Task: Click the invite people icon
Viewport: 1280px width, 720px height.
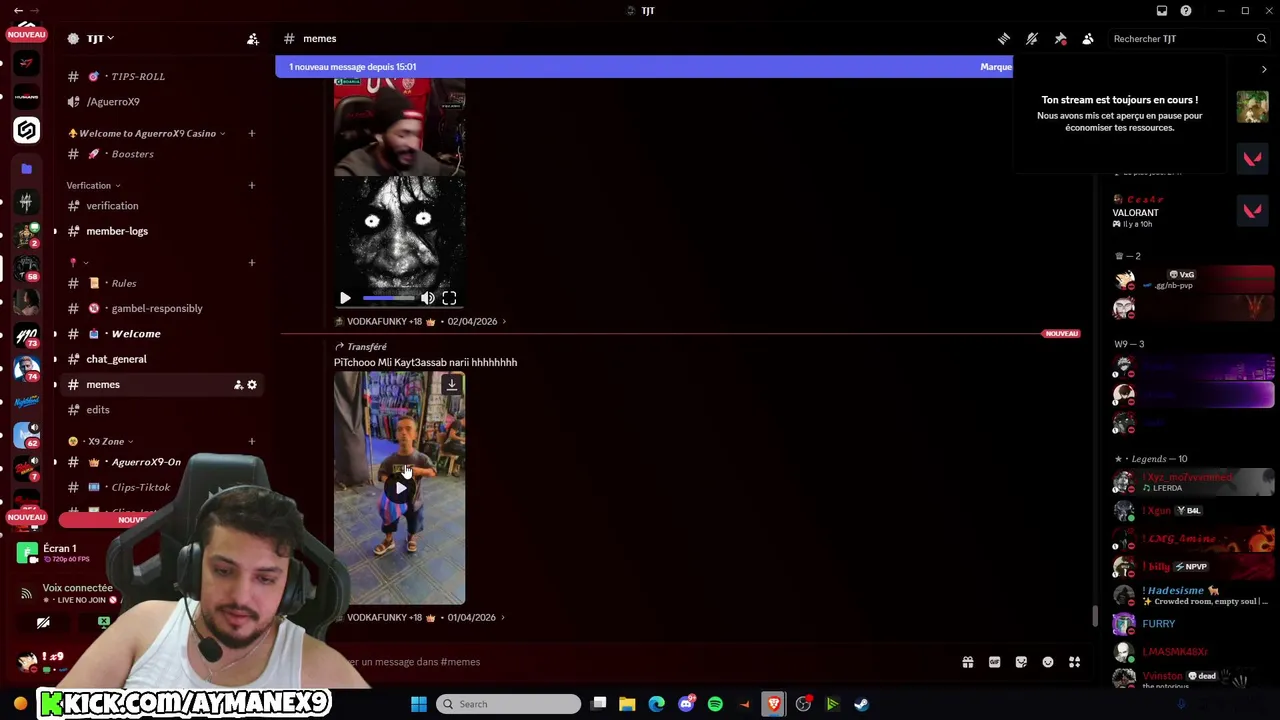Action: pos(253,39)
